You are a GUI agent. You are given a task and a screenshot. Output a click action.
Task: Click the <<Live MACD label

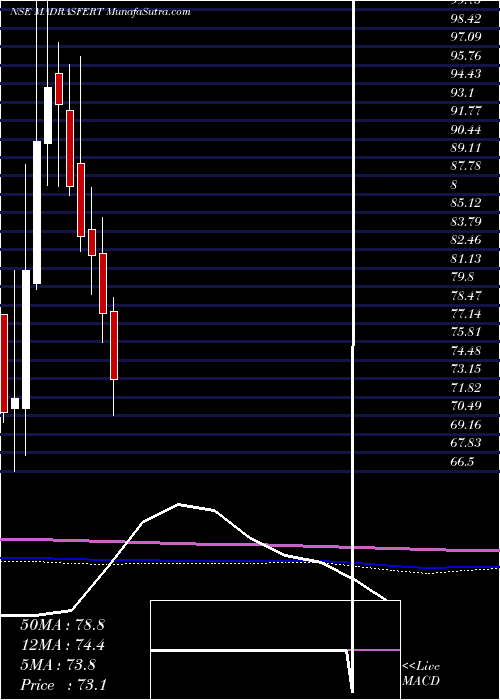pyautogui.click(x=421, y=674)
